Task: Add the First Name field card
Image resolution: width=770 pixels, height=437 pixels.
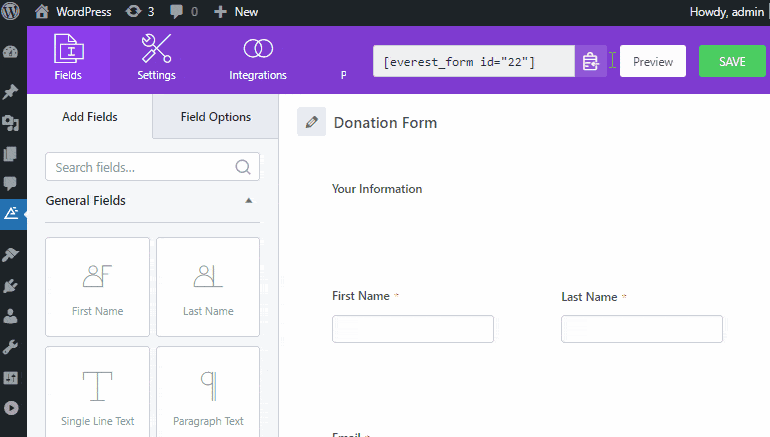Action: [x=97, y=287]
